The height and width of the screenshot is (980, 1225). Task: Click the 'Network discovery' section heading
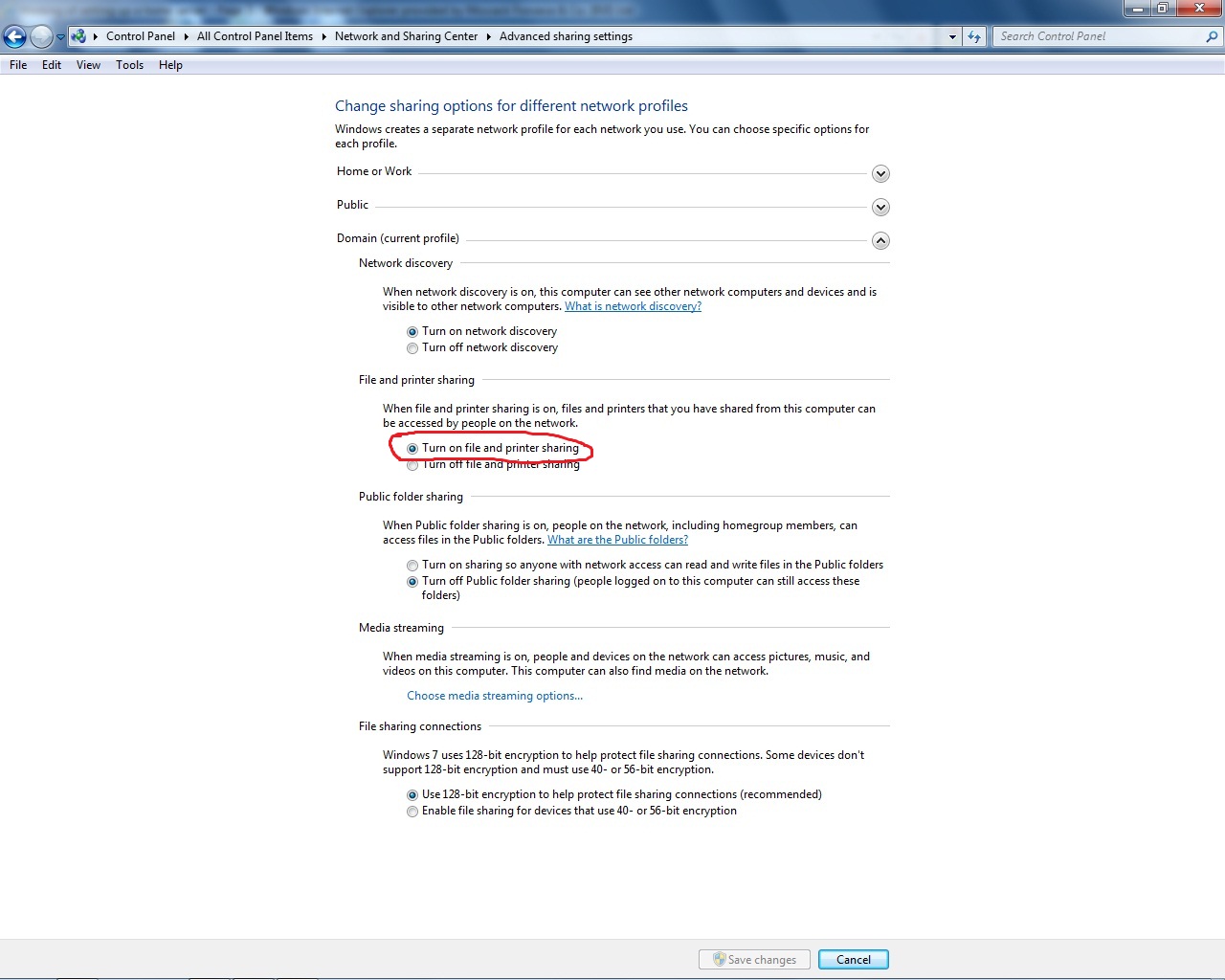coord(406,263)
